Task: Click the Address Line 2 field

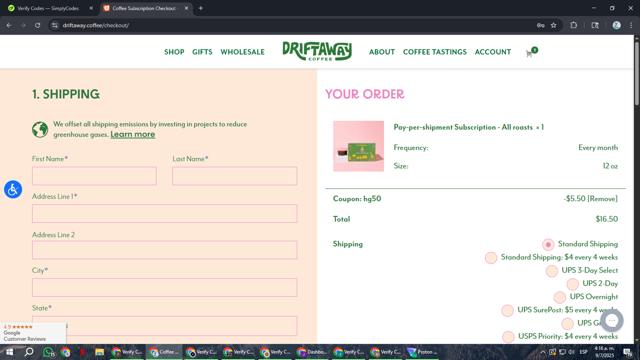Action: pyautogui.click(x=164, y=250)
